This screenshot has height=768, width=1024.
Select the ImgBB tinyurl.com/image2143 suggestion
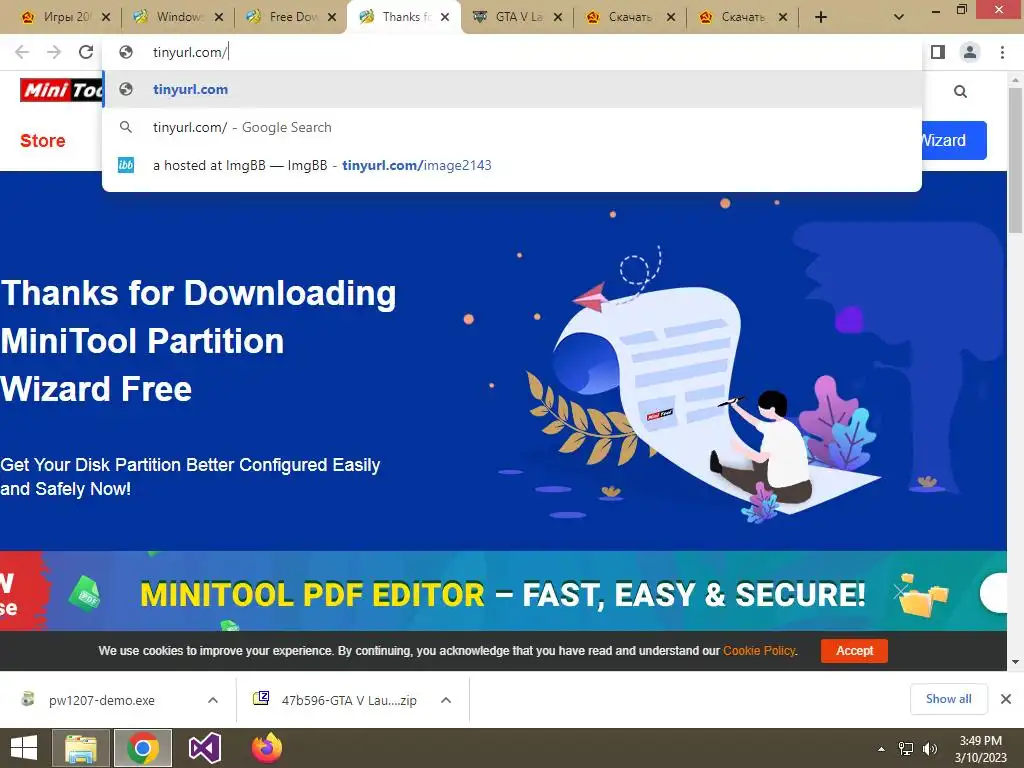click(x=512, y=165)
